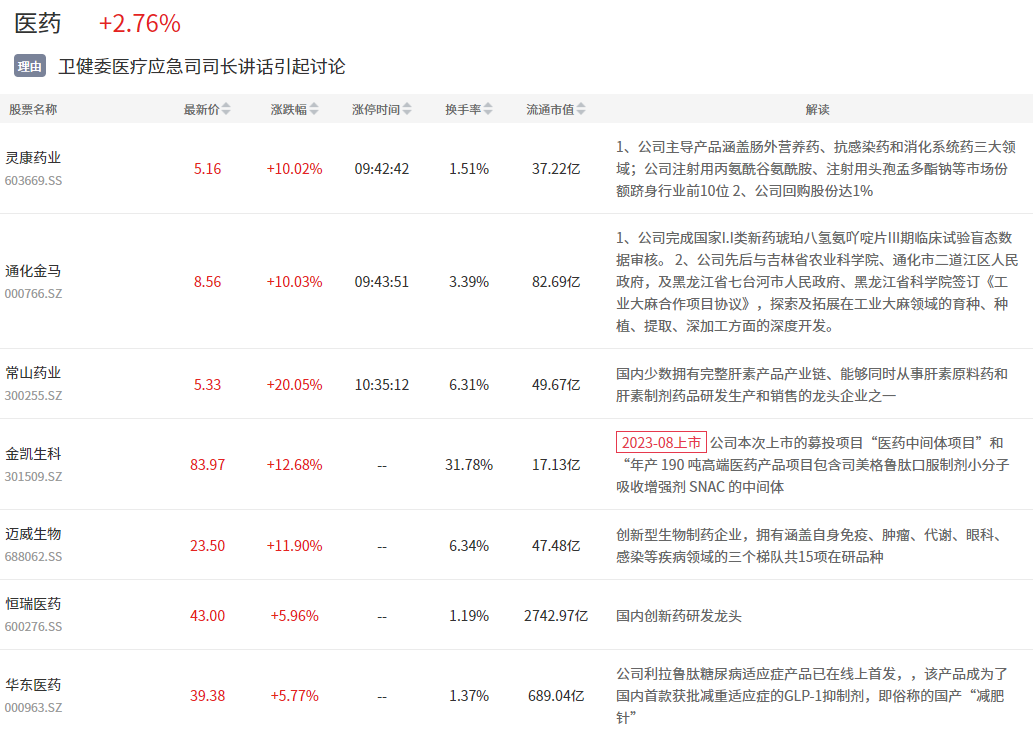1033x740 pixels.
Task: Click price 43.00 of 恒瑞医药
Action: (208, 616)
